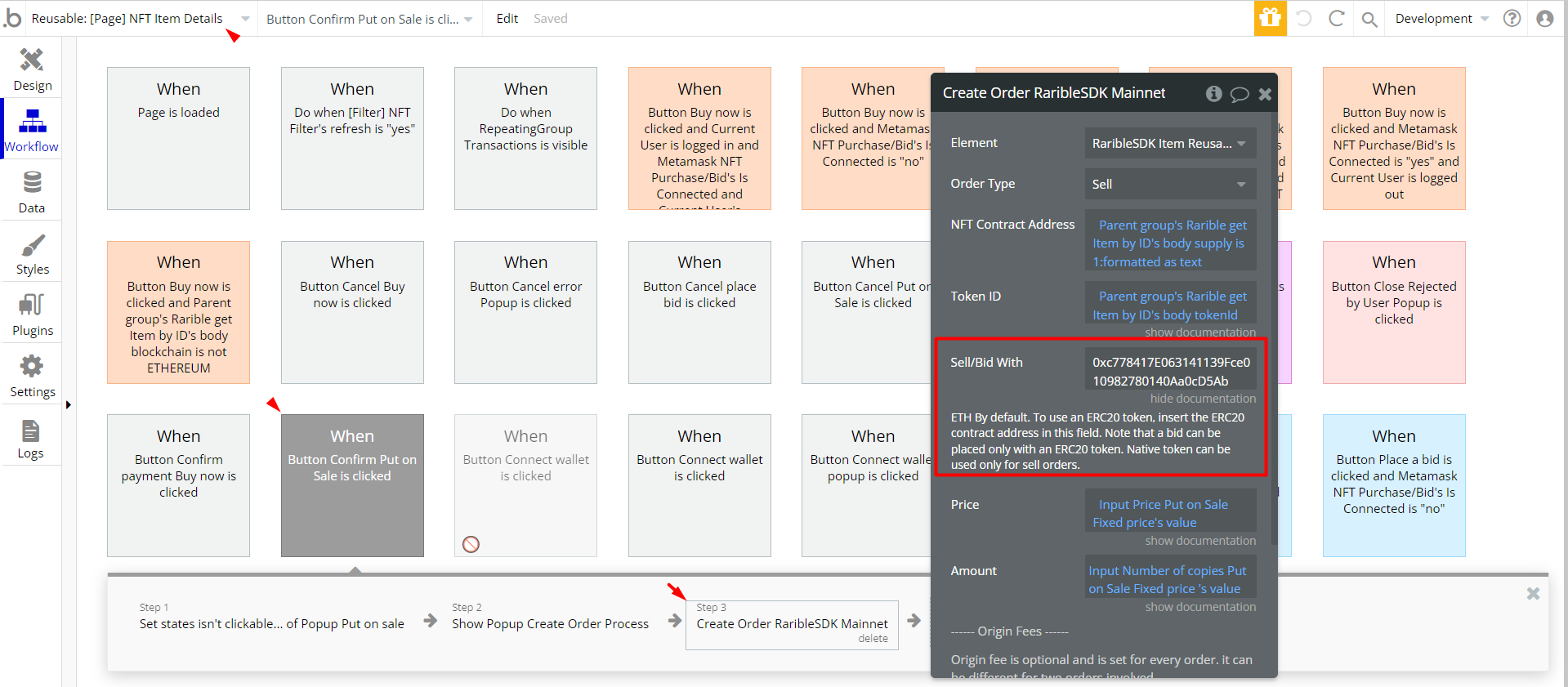Open the Settings tab in sidebar
Screen dimensions: 1568x687
pos(32,375)
